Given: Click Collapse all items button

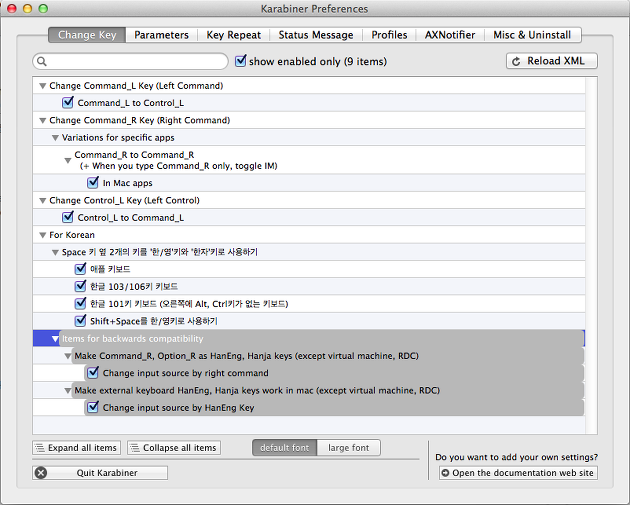Looking at the screenshot, I should tap(174, 448).
